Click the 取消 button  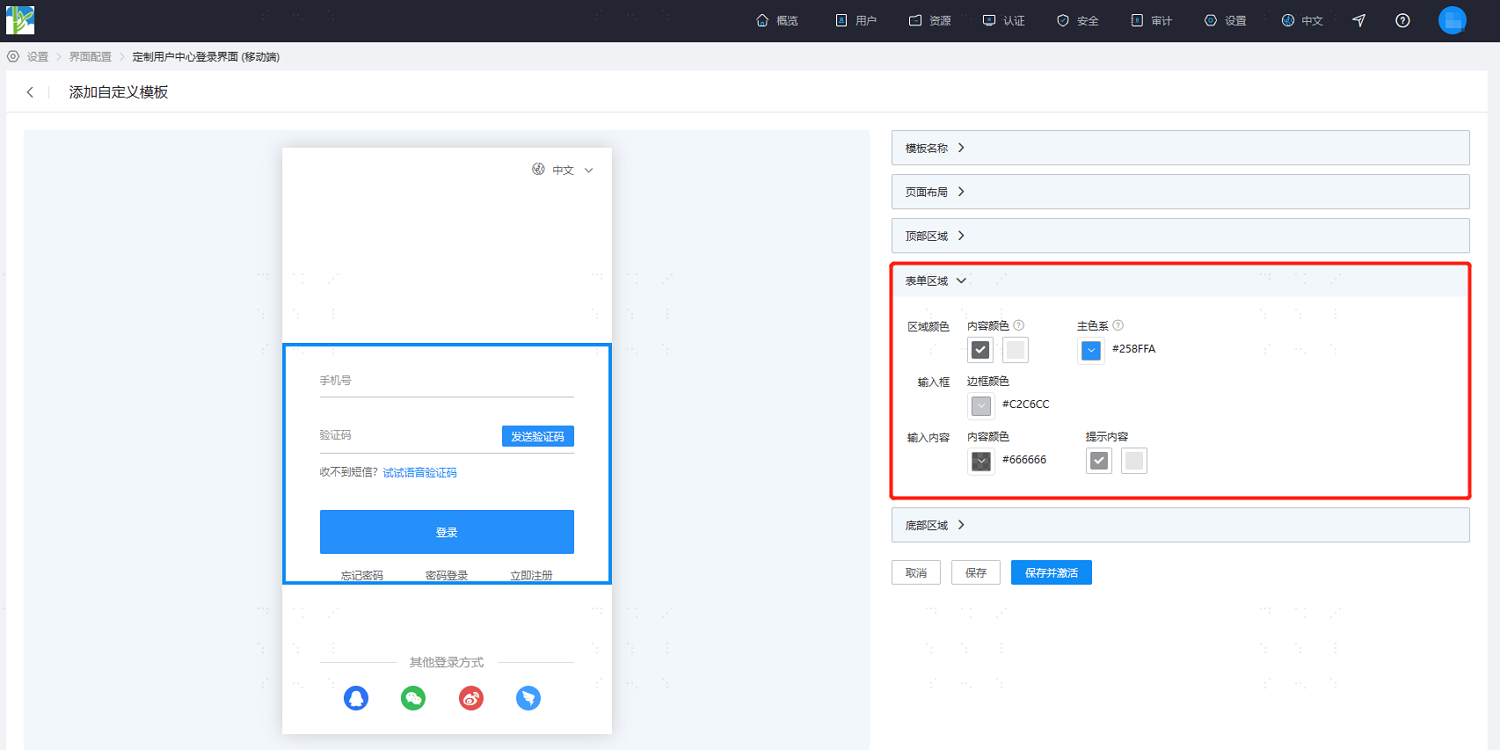(916, 573)
